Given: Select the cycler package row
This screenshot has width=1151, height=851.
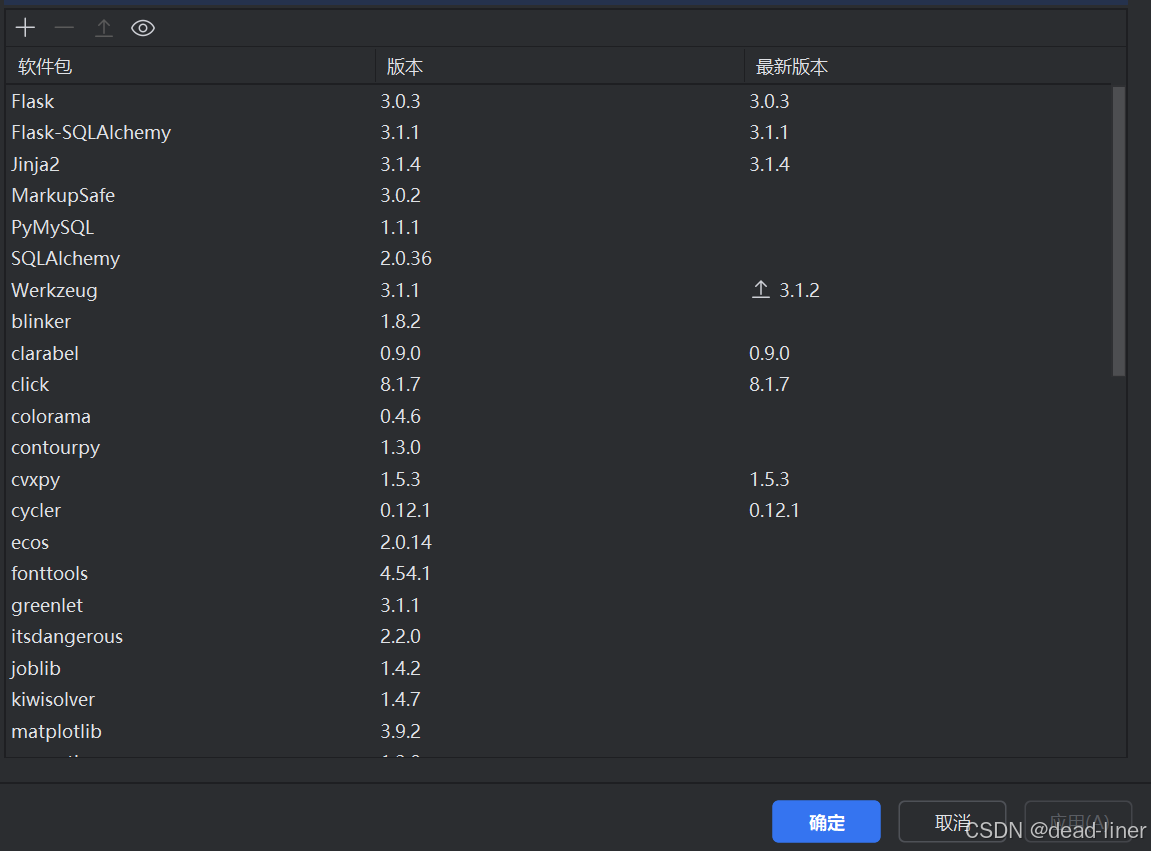Looking at the screenshot, I should [x=559, y=510].
